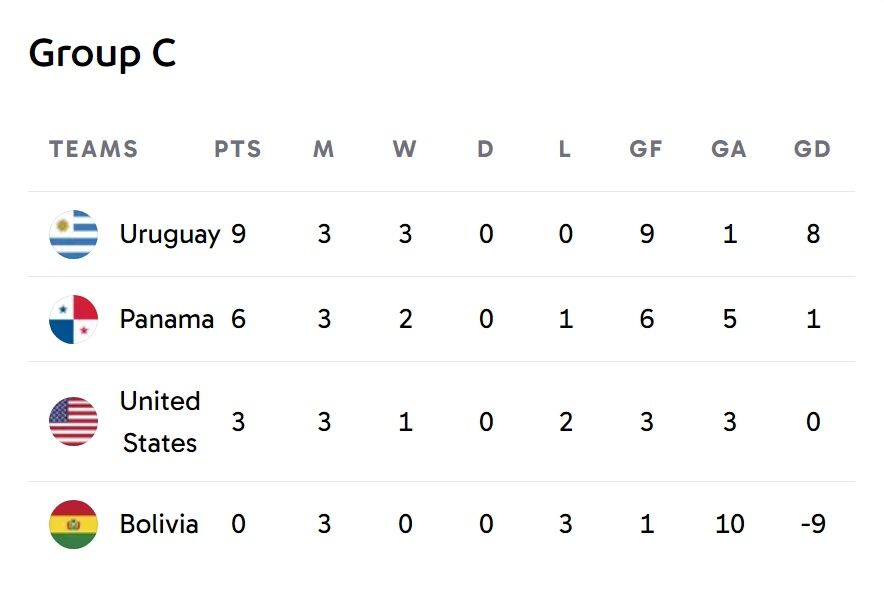Sort by the GA column header

click(729, 150)
